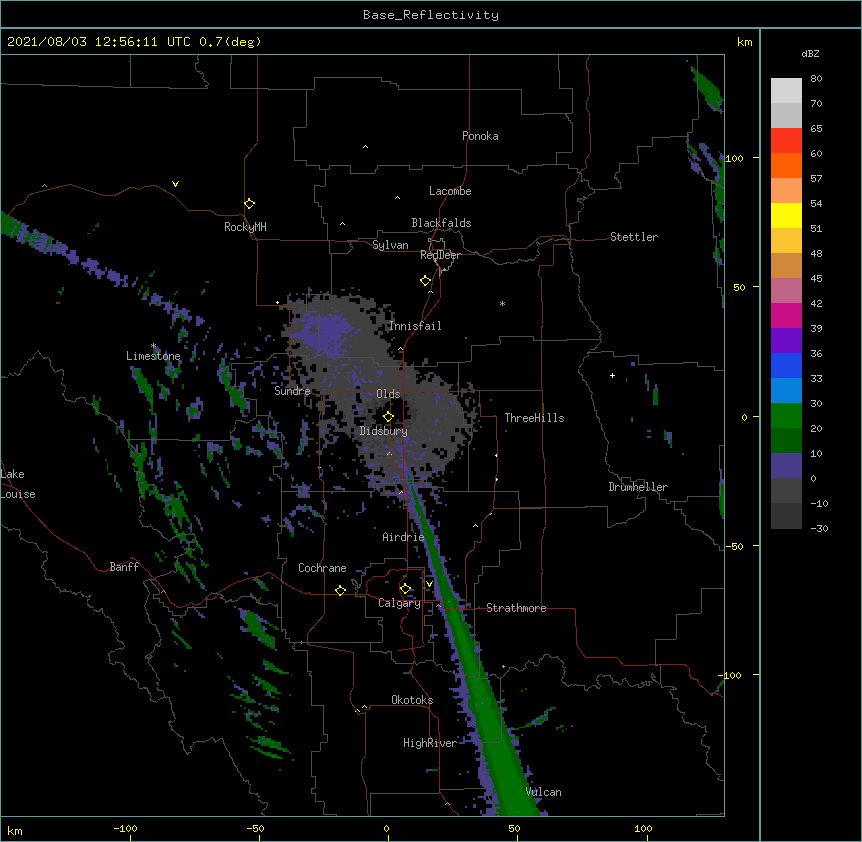Select the magenta 42–39 dBZ legend swatch
The height and width of the screenshot is (842, 862).
click(786, 315)
